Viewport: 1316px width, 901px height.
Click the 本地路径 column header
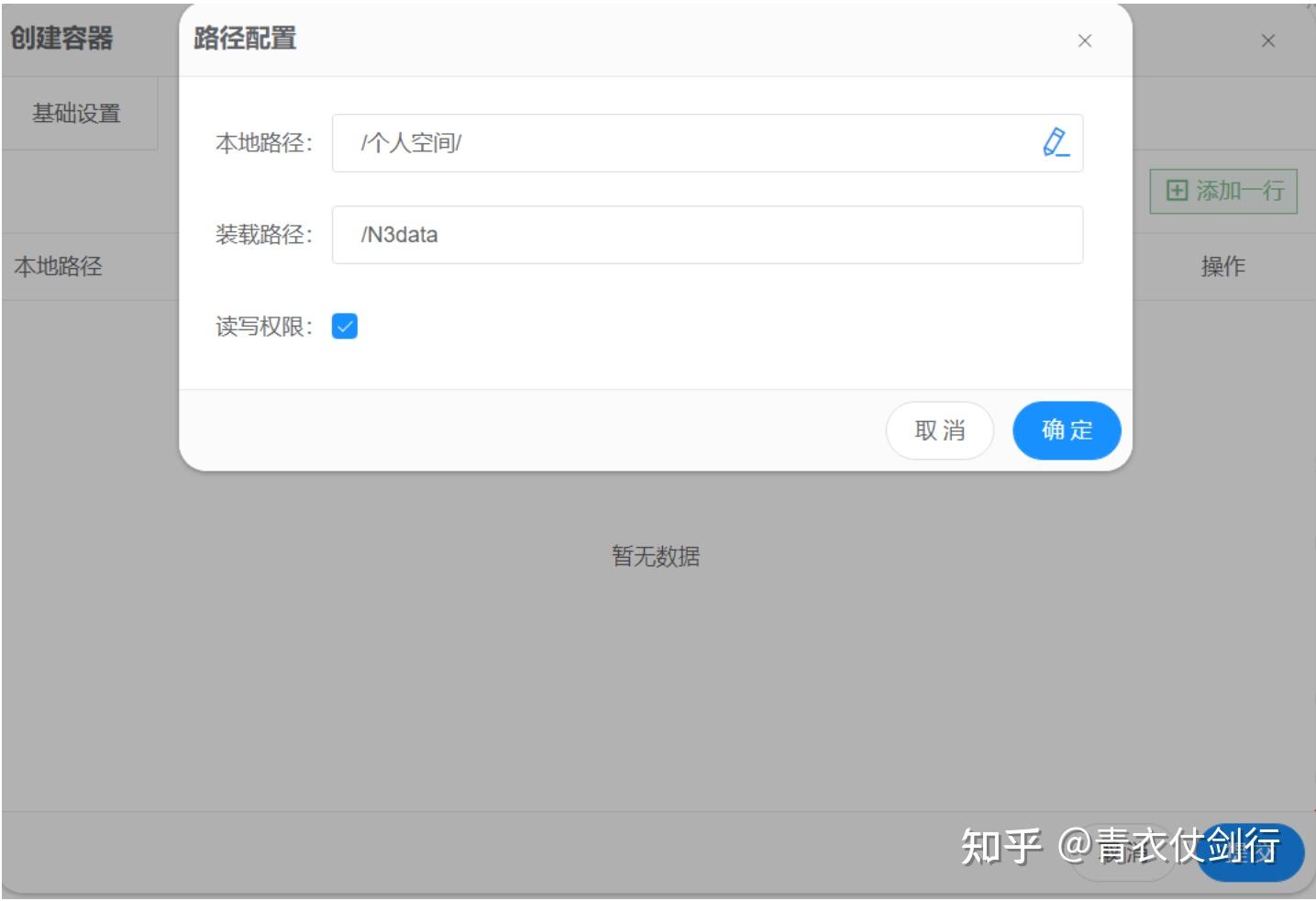(59, 266)
